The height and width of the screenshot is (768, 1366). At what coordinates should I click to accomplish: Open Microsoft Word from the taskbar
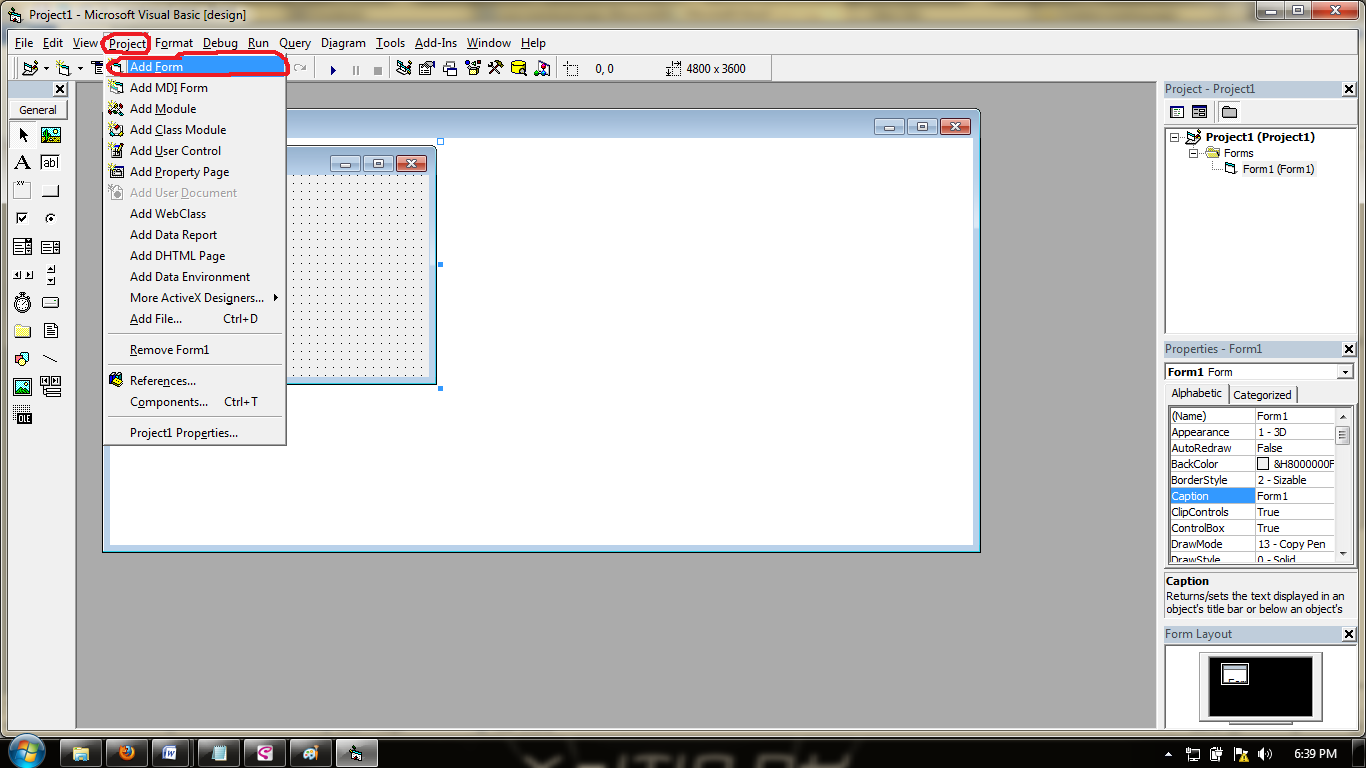(170, 753)
